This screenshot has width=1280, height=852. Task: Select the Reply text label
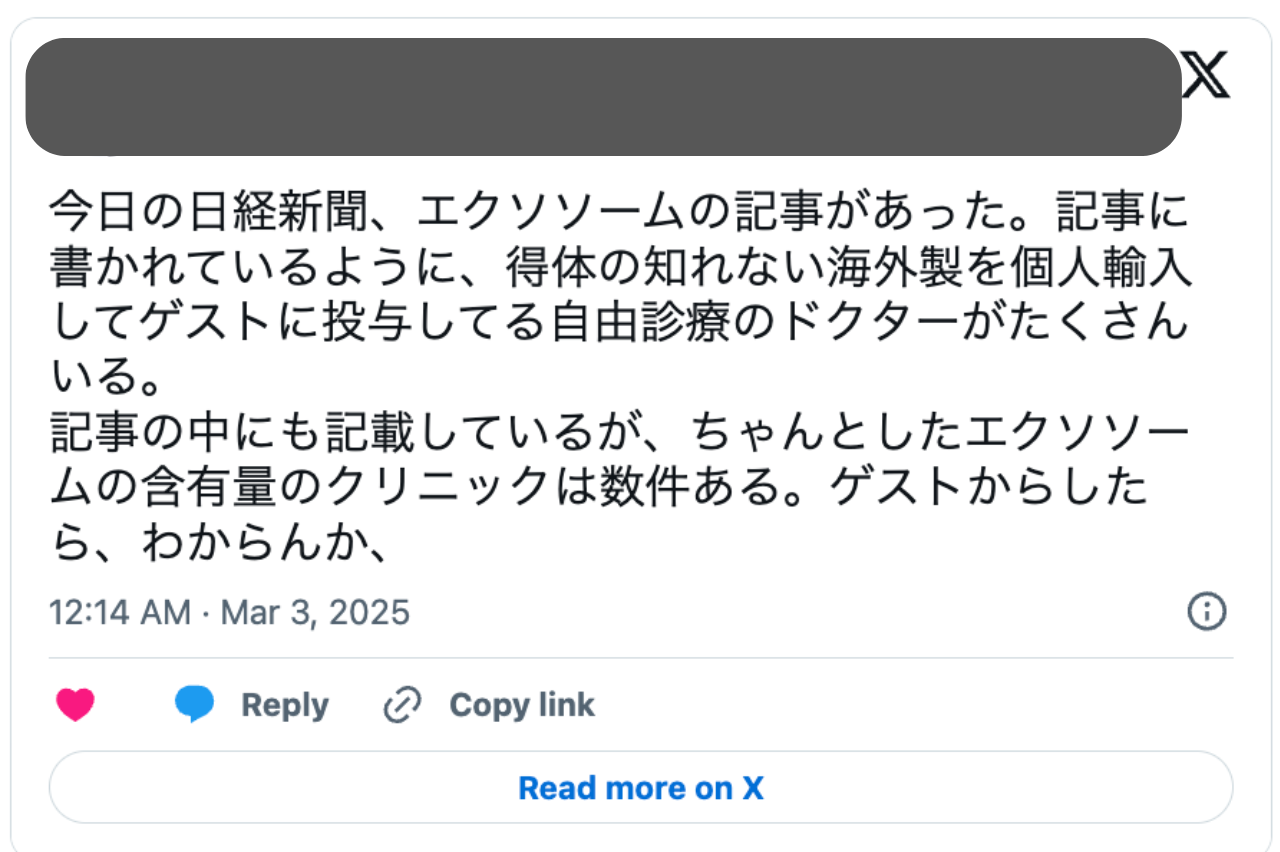[285, 706]
